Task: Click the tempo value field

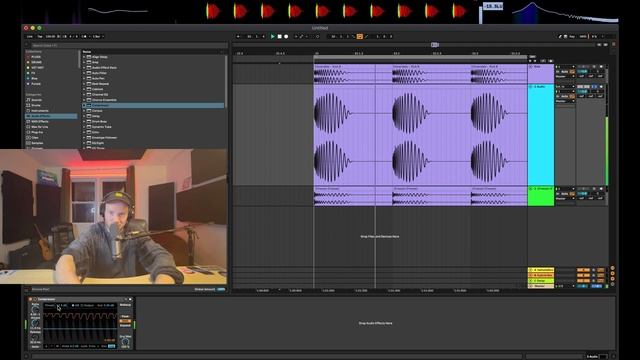Action: [50, 36]
